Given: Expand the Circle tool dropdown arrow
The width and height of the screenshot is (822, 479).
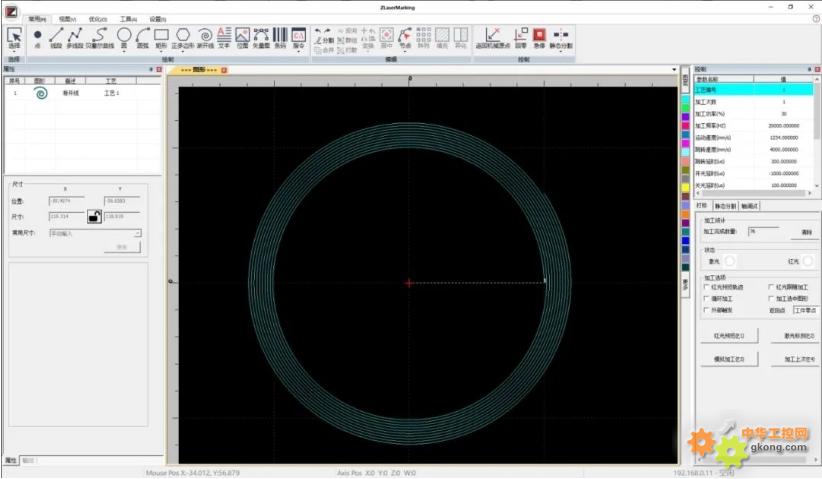Looking at the screenshot, I should coord(124,52).
